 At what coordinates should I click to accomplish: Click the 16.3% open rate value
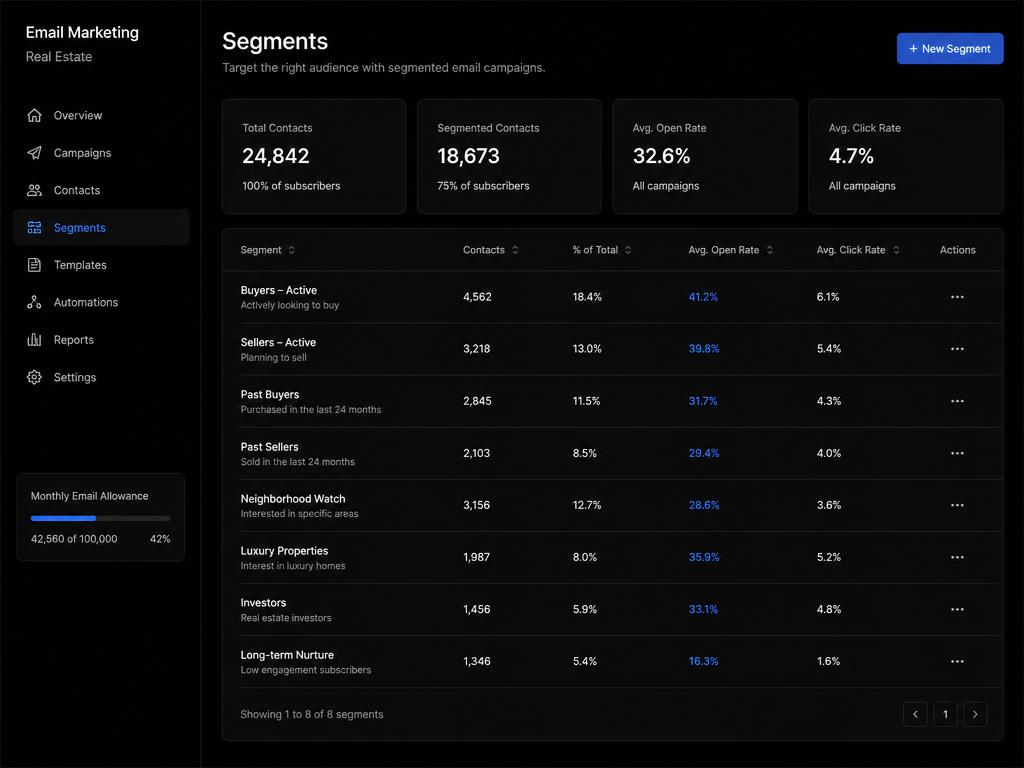[703, 661]
